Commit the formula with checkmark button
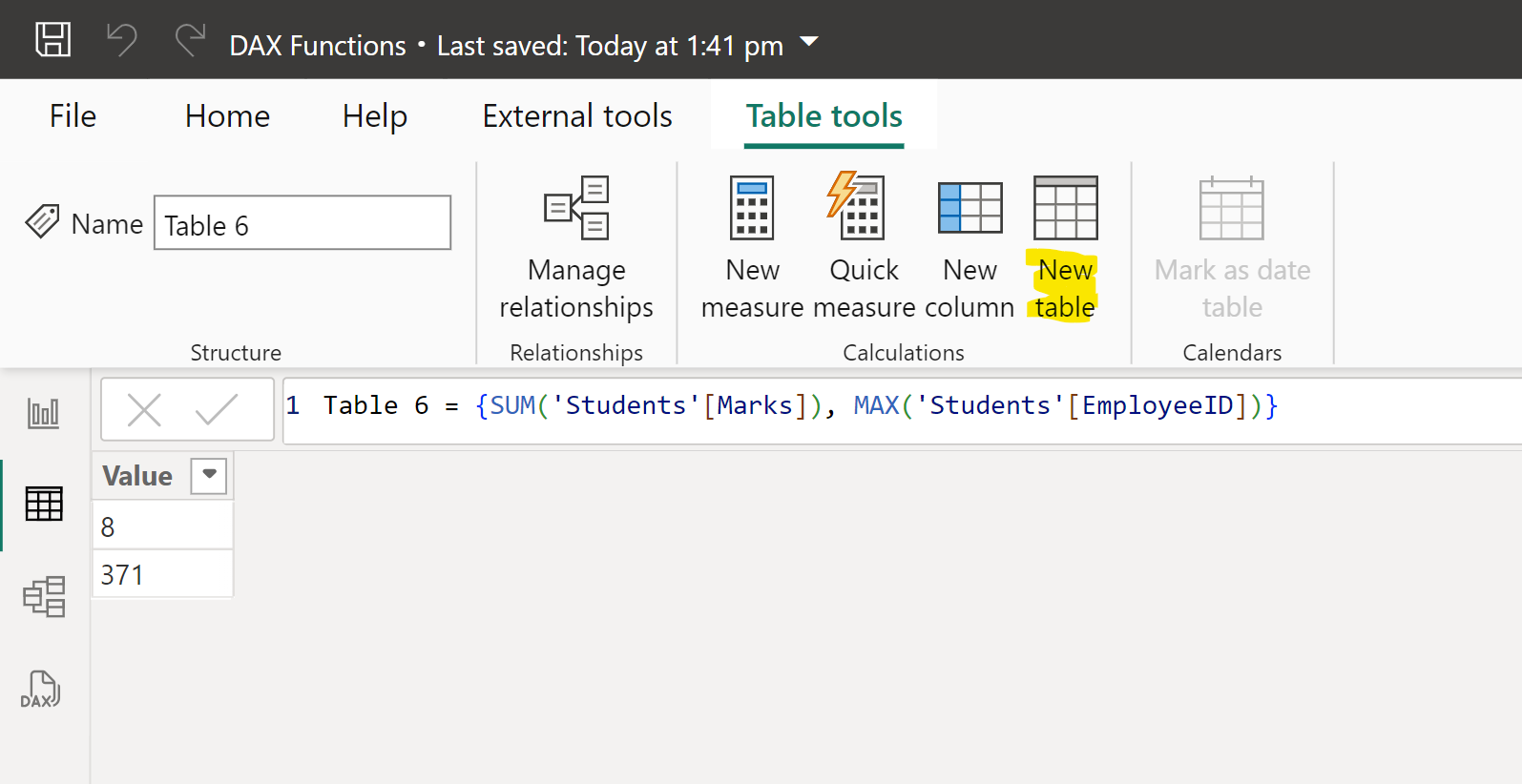Viewport: 1522px width, 784px height. coord(217,411)
